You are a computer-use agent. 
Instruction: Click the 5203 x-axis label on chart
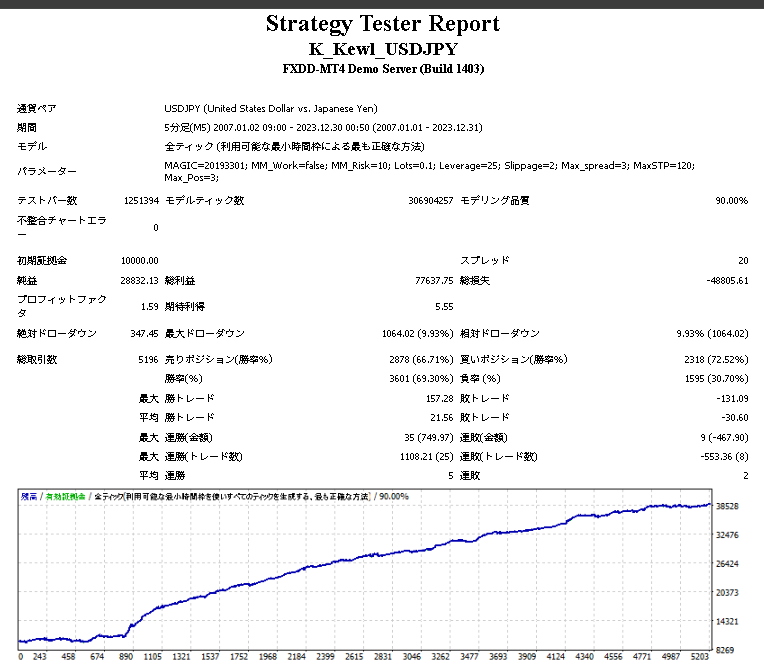[700, 657]
